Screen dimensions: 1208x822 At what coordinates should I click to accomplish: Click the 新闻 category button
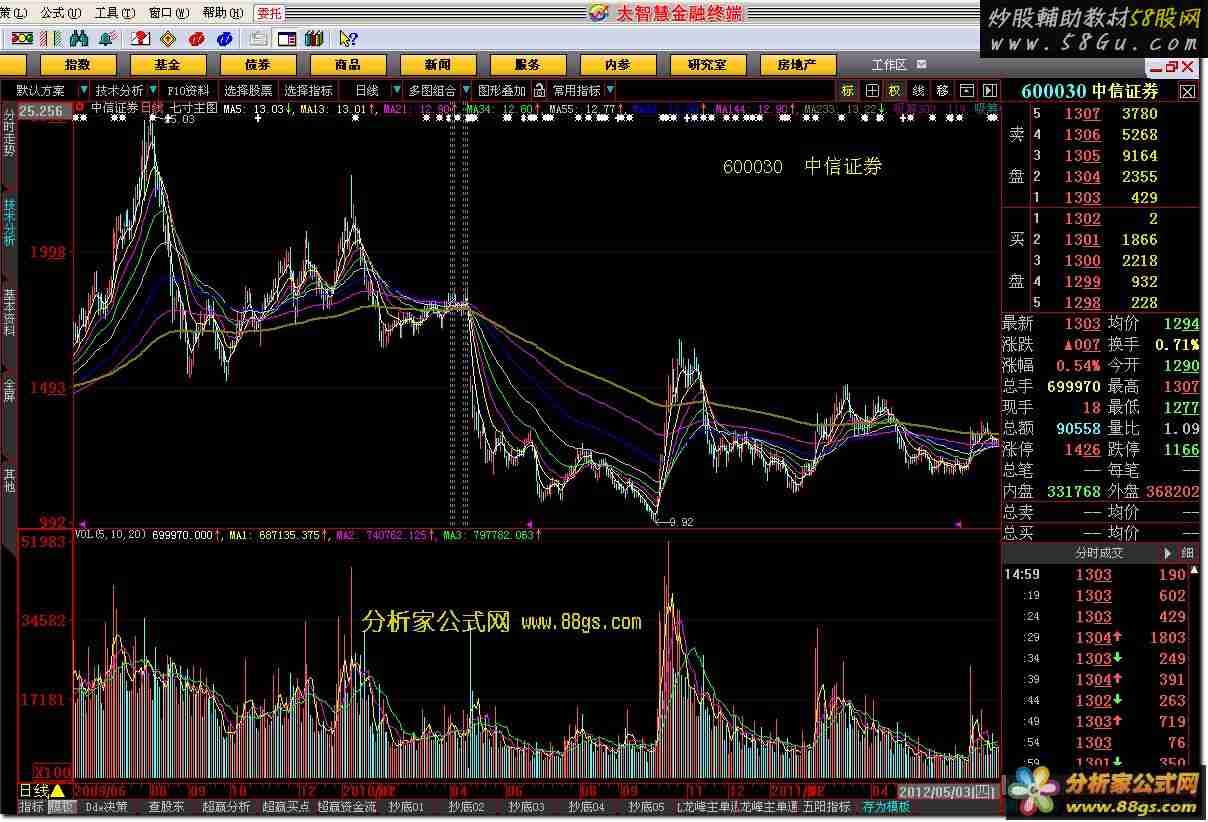[438, 65]
